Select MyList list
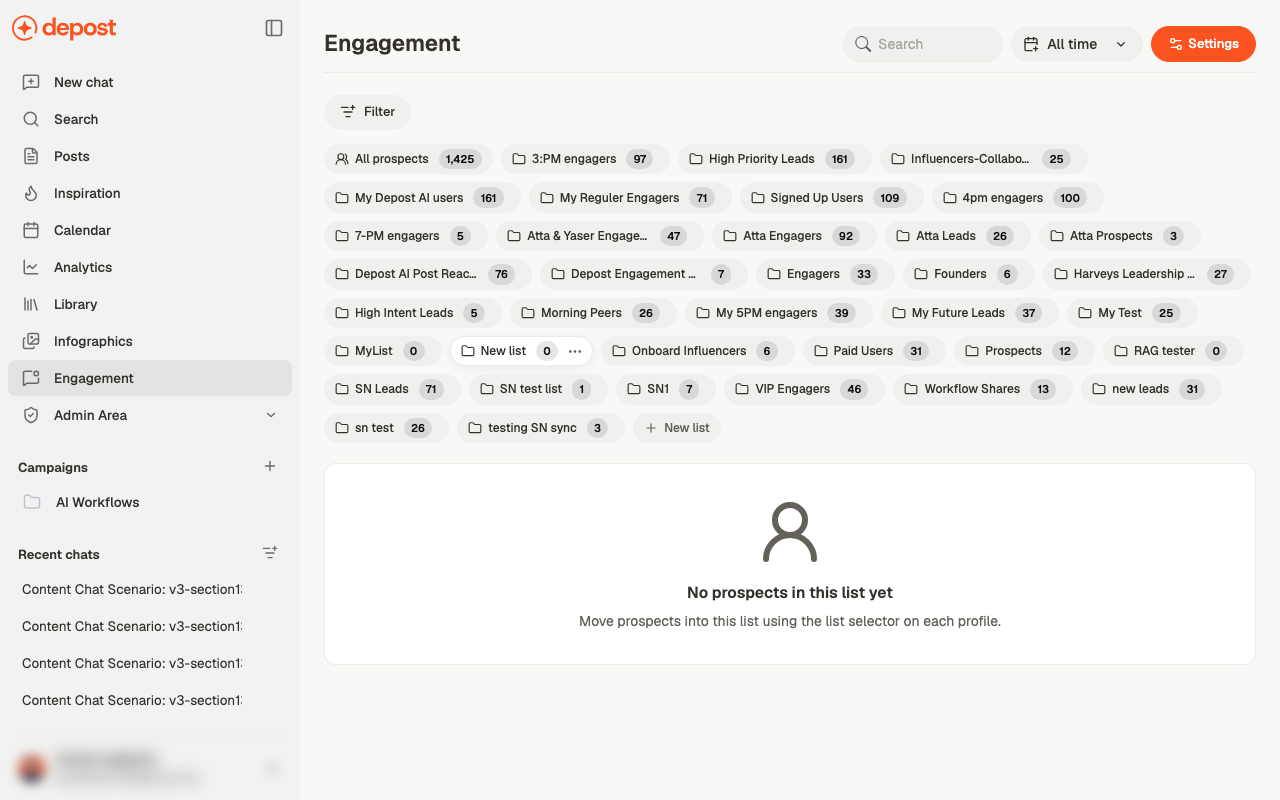 [383, 351]
